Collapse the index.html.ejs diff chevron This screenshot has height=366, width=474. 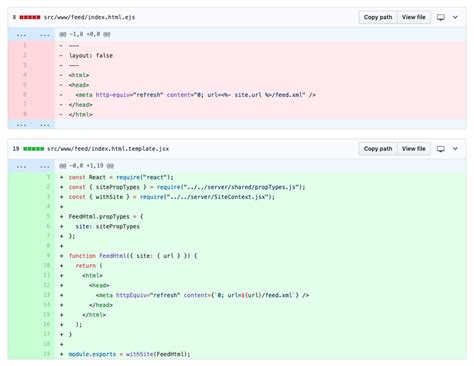click(x=455, y=17)
